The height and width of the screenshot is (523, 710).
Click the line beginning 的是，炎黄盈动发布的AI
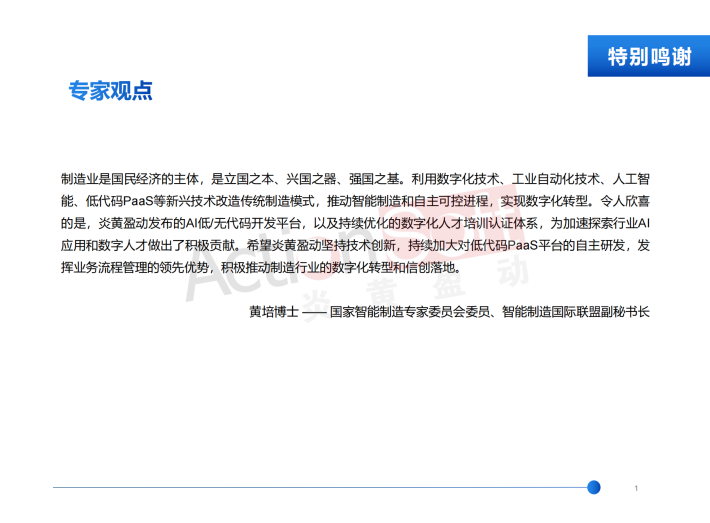click(x=355, y=223)
